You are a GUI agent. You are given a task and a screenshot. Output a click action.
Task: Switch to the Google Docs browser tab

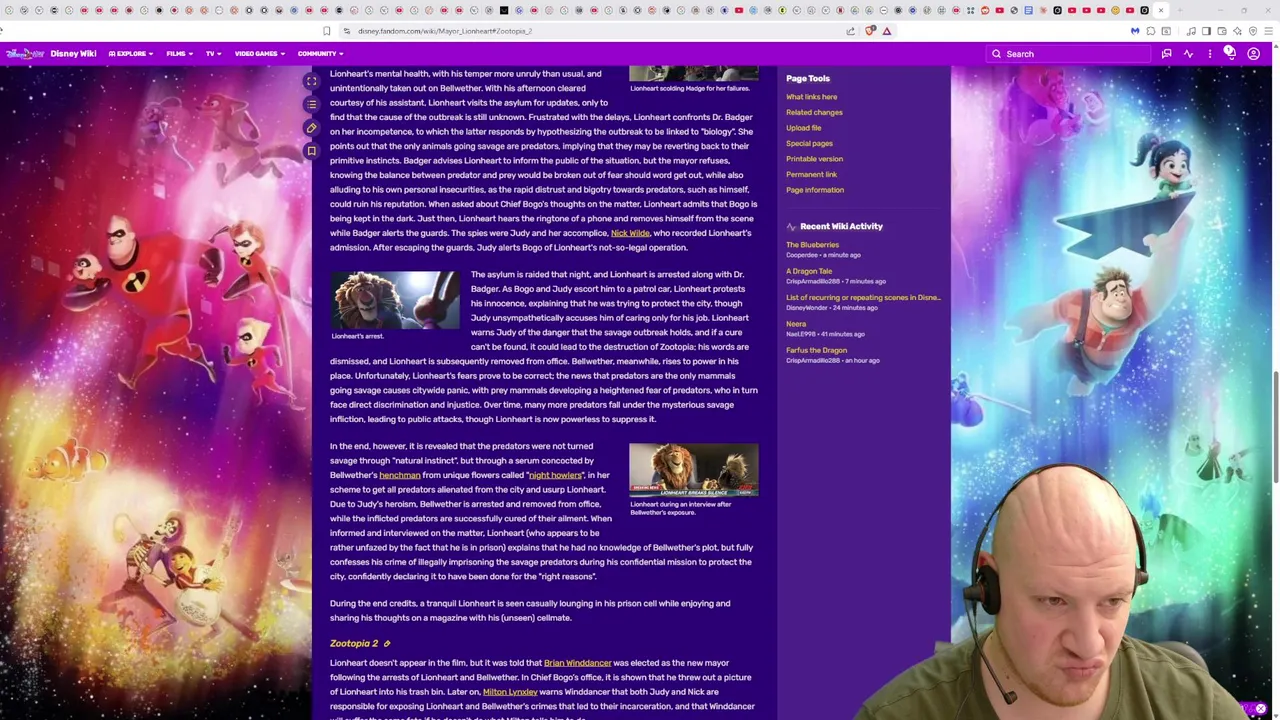(x=1028, y=11)
